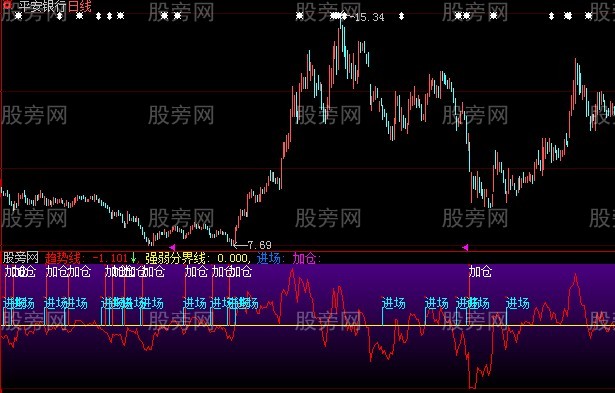This screenshot has width=615, height=393.
Task: Click the stock name 平安银行
Action: pyautogui.click(x=42, y=6)
